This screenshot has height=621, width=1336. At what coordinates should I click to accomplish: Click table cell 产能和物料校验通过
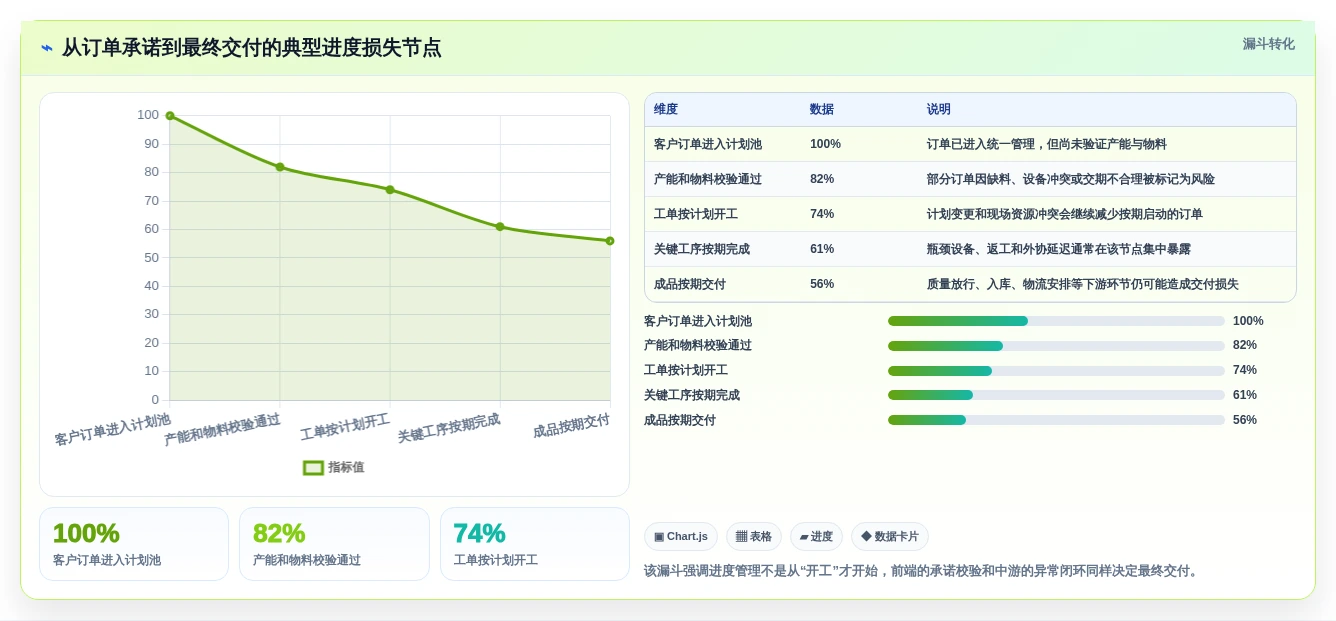(708, 180)
